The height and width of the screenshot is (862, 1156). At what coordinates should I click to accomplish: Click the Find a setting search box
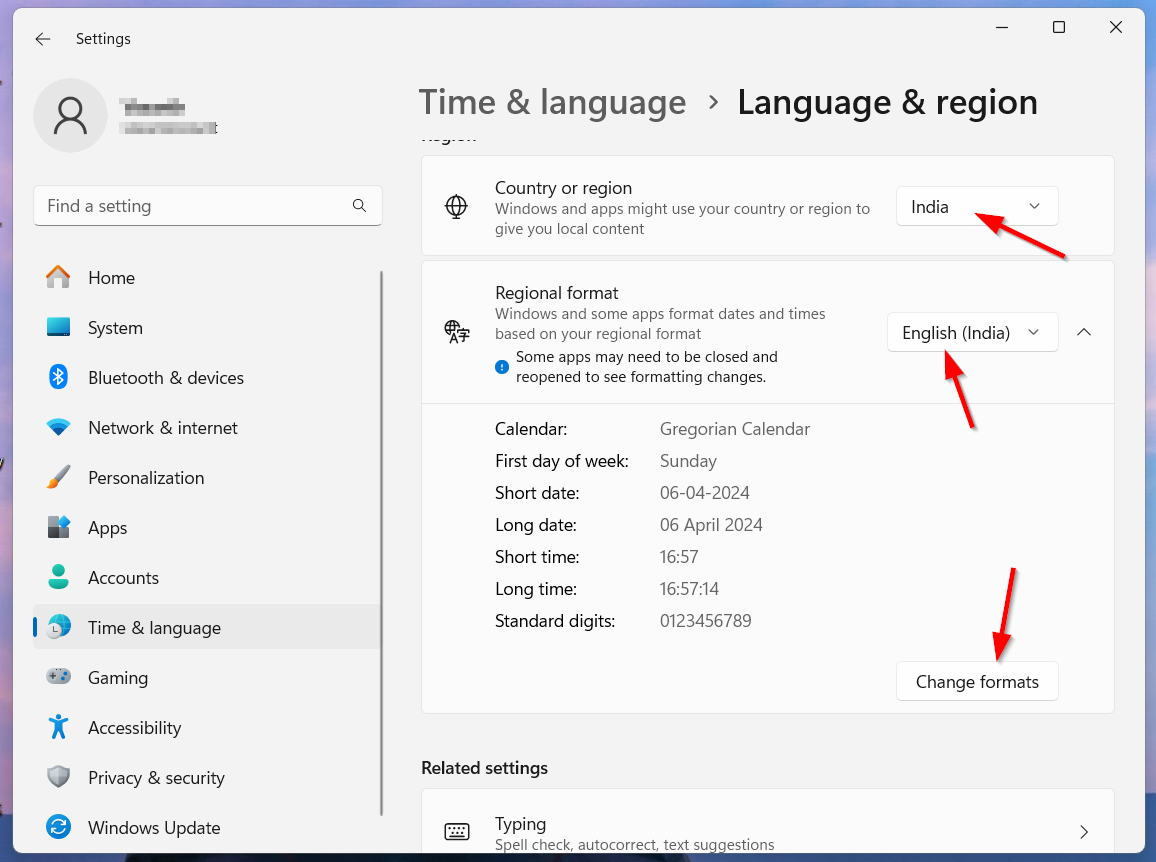click(207, 206)
